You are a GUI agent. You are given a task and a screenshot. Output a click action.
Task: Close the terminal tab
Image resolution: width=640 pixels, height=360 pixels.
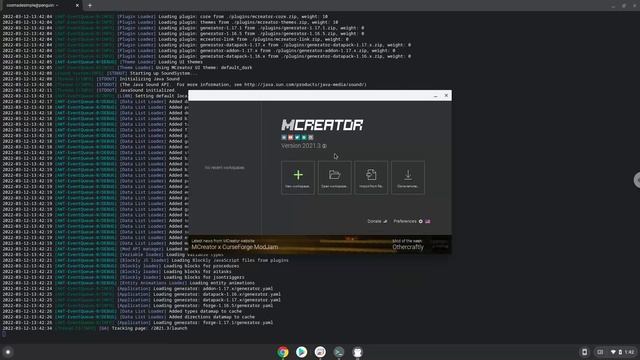tap(77, 5)
